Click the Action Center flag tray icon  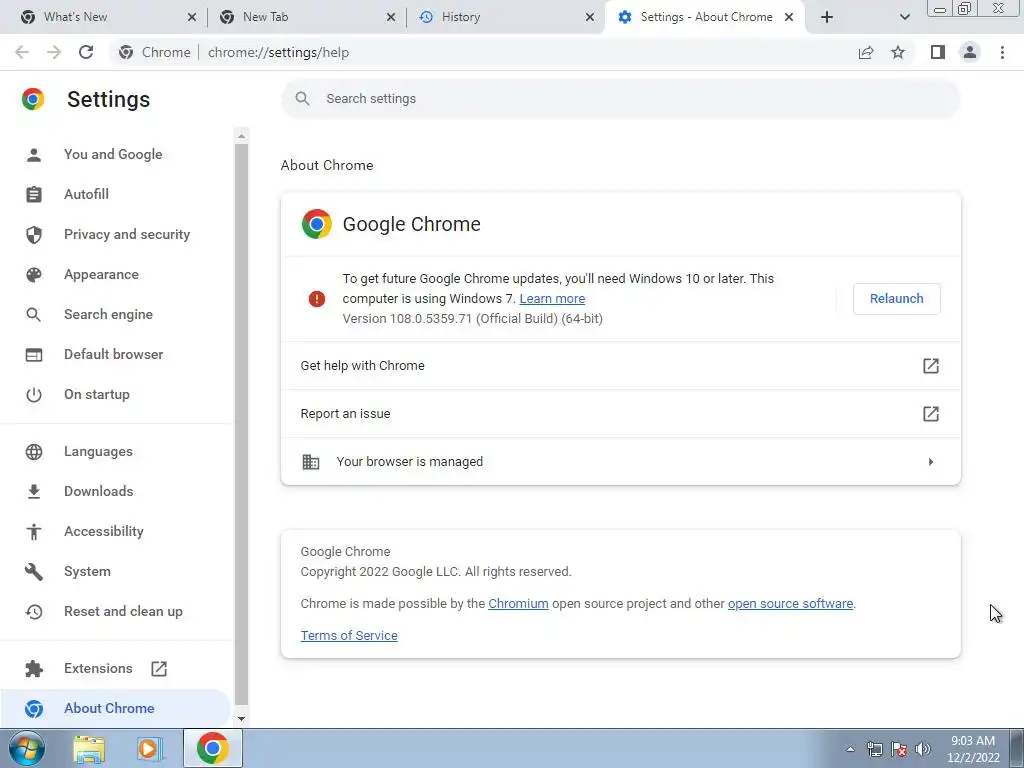point(899,749)
